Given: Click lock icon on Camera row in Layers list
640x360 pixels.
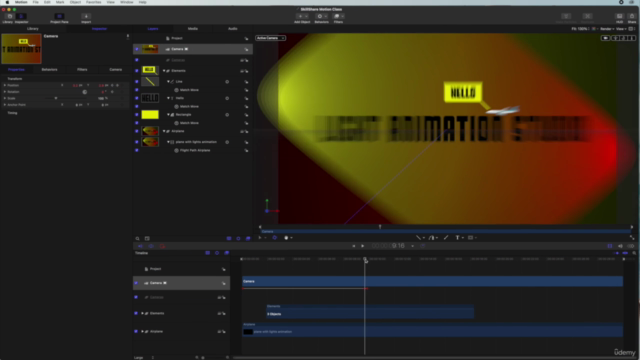Looking at the screenshot, I should 246,49.
